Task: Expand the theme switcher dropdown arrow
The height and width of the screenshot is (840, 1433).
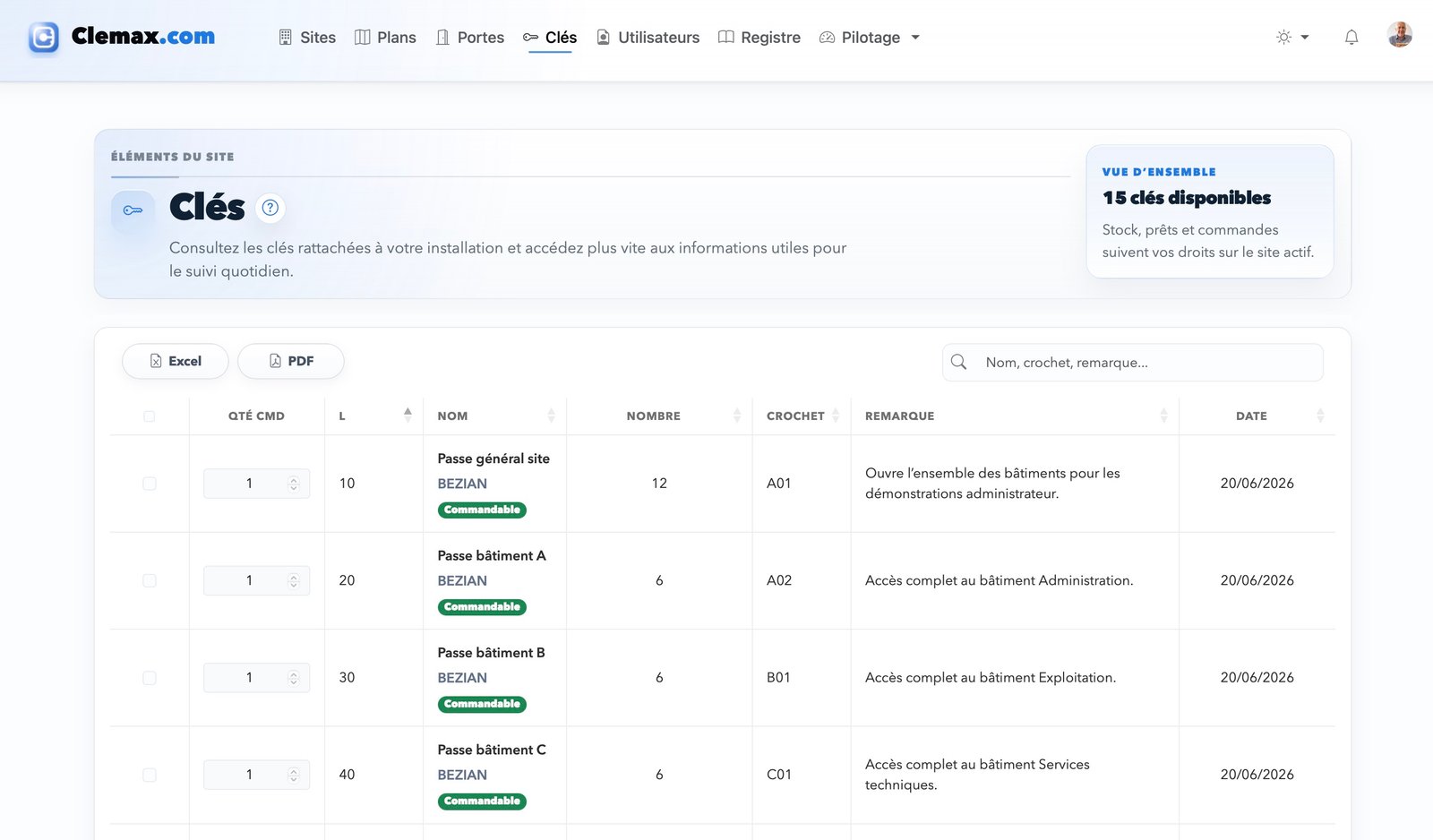Action: tap(1305, 38)
